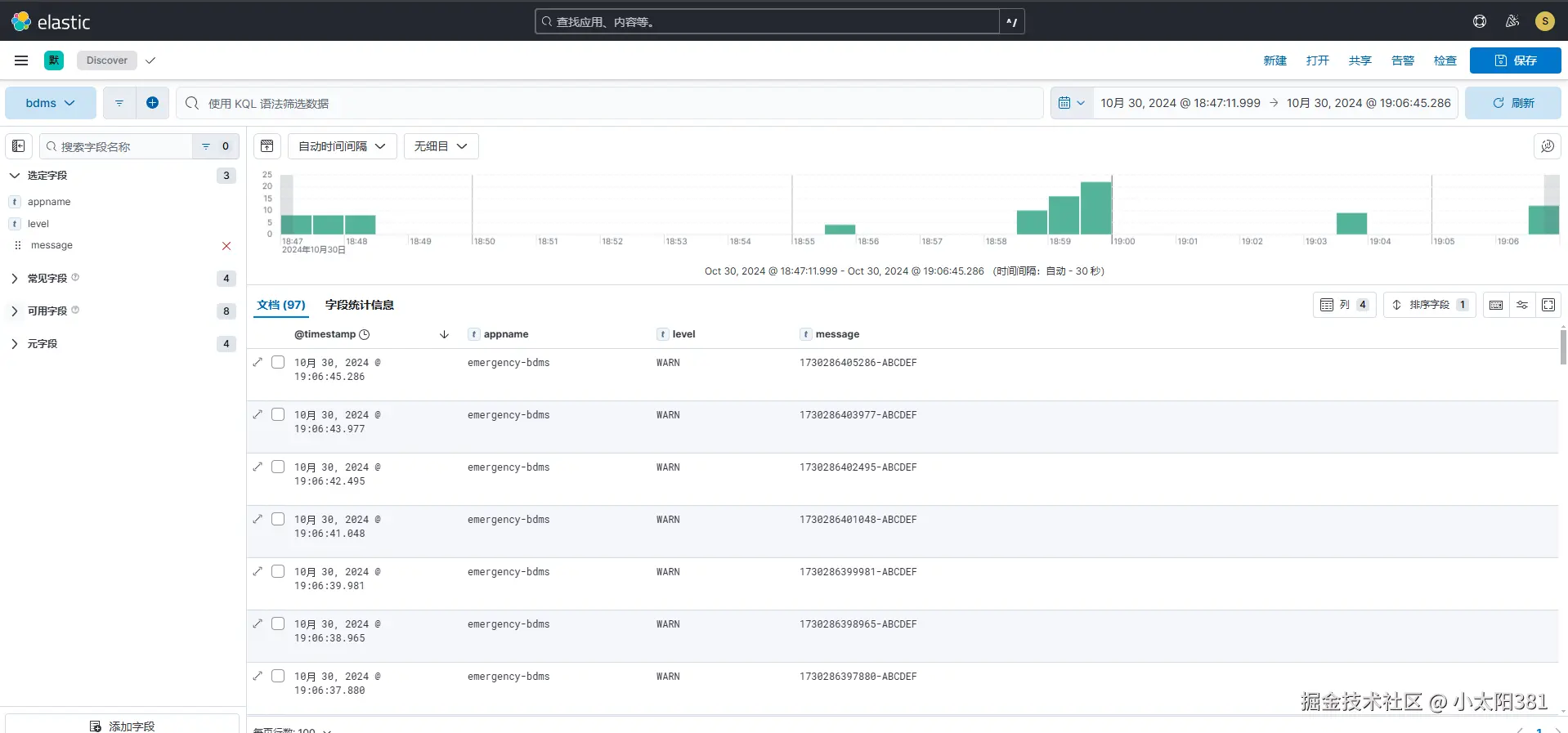Click the Alerts menu item
Image resolution: width=1568 pixels, height=733 pixels.
coord(1402,60)
